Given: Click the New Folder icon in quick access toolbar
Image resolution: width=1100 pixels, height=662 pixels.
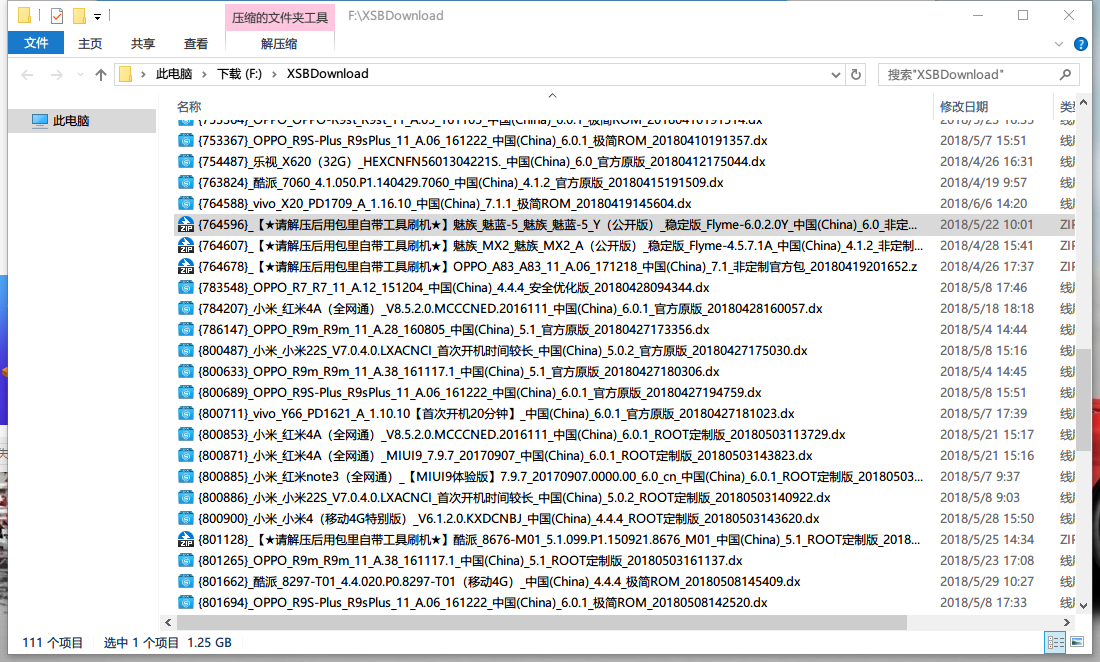Looking at the screenshot, I should click(x=79, y=15).
